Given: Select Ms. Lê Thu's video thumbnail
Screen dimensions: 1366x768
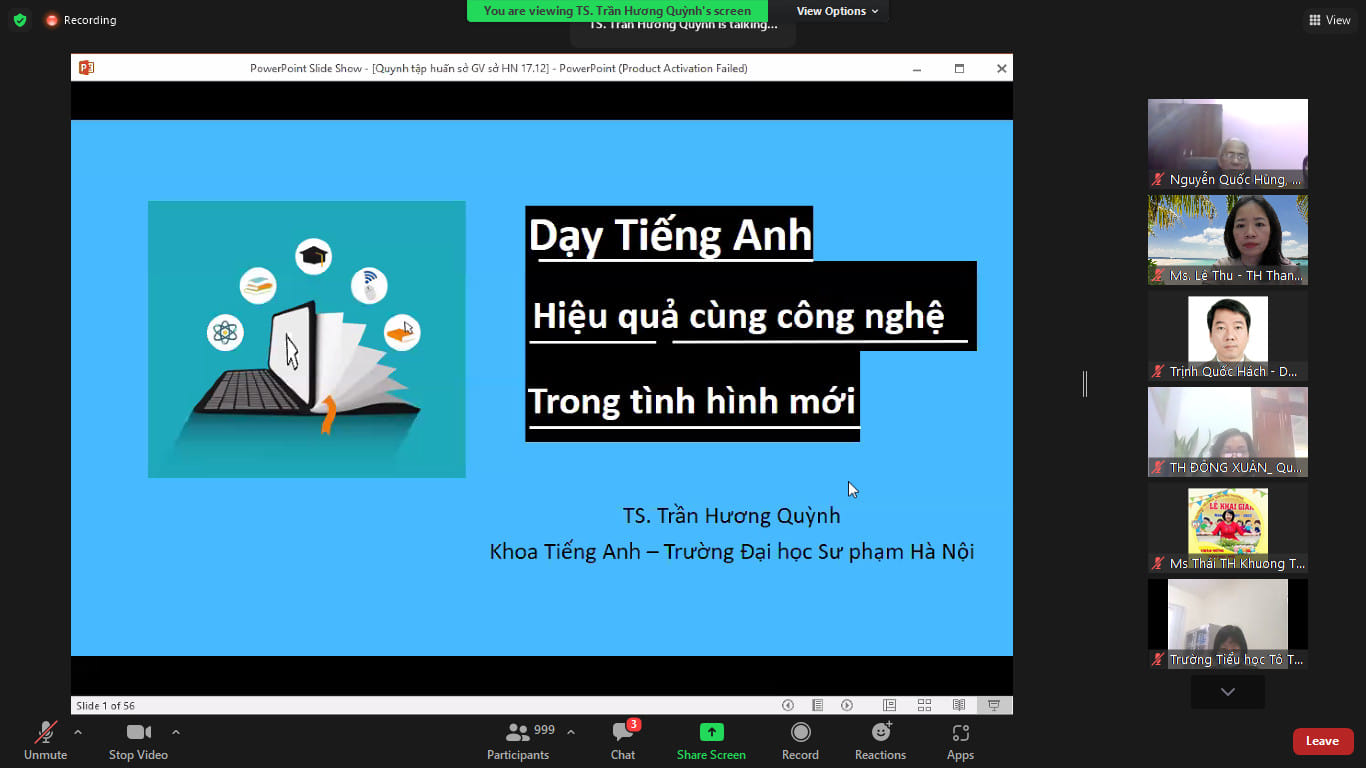Looking at the screenshot, I should tap(1227, 239).
